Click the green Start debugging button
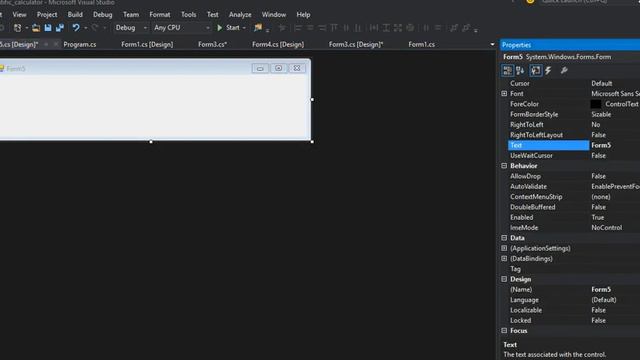The width and height of the screenshot is (640, 360). tap(229, 28)
